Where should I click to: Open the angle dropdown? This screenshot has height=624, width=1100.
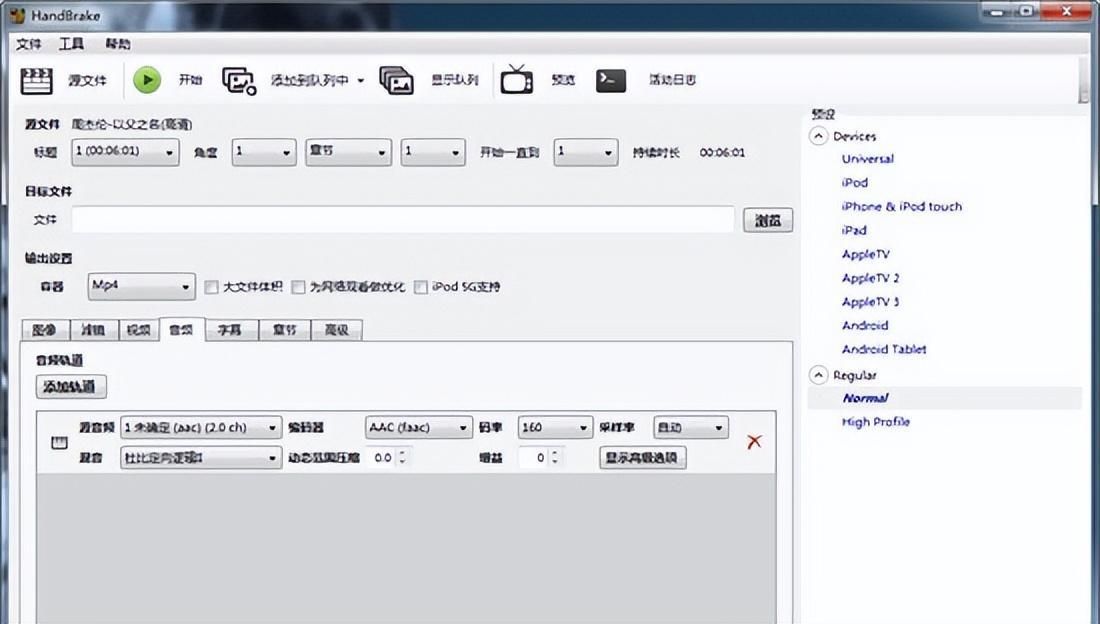[264, 152]
